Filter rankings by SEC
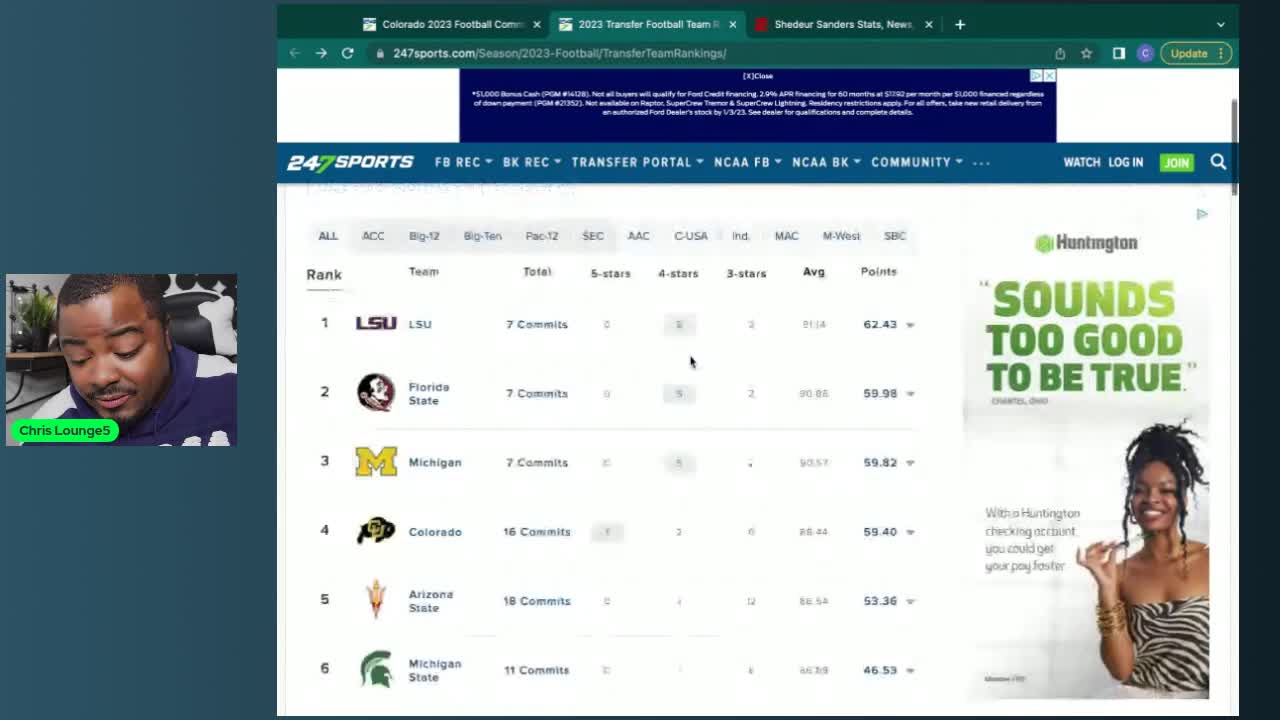Image resolution: width=1280 pixels, height=720 pixels. click(593, 236)
